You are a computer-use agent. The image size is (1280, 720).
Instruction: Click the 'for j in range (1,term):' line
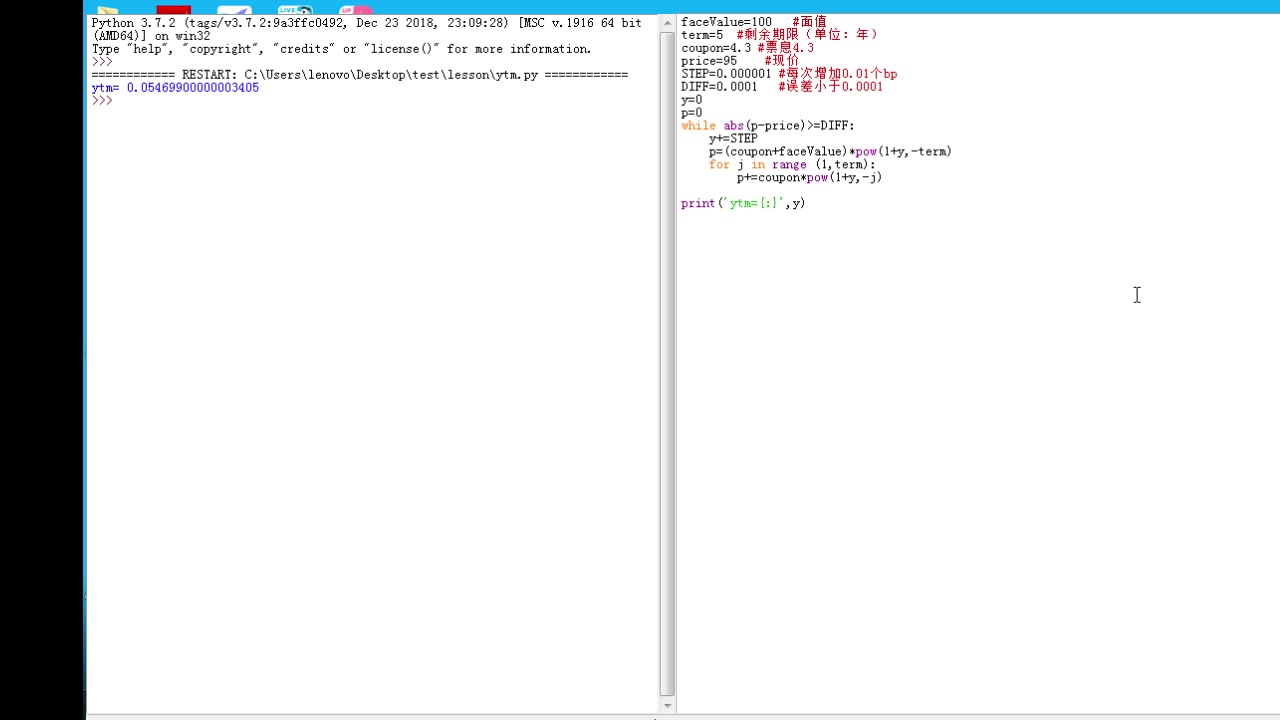(x=792, y=165)
